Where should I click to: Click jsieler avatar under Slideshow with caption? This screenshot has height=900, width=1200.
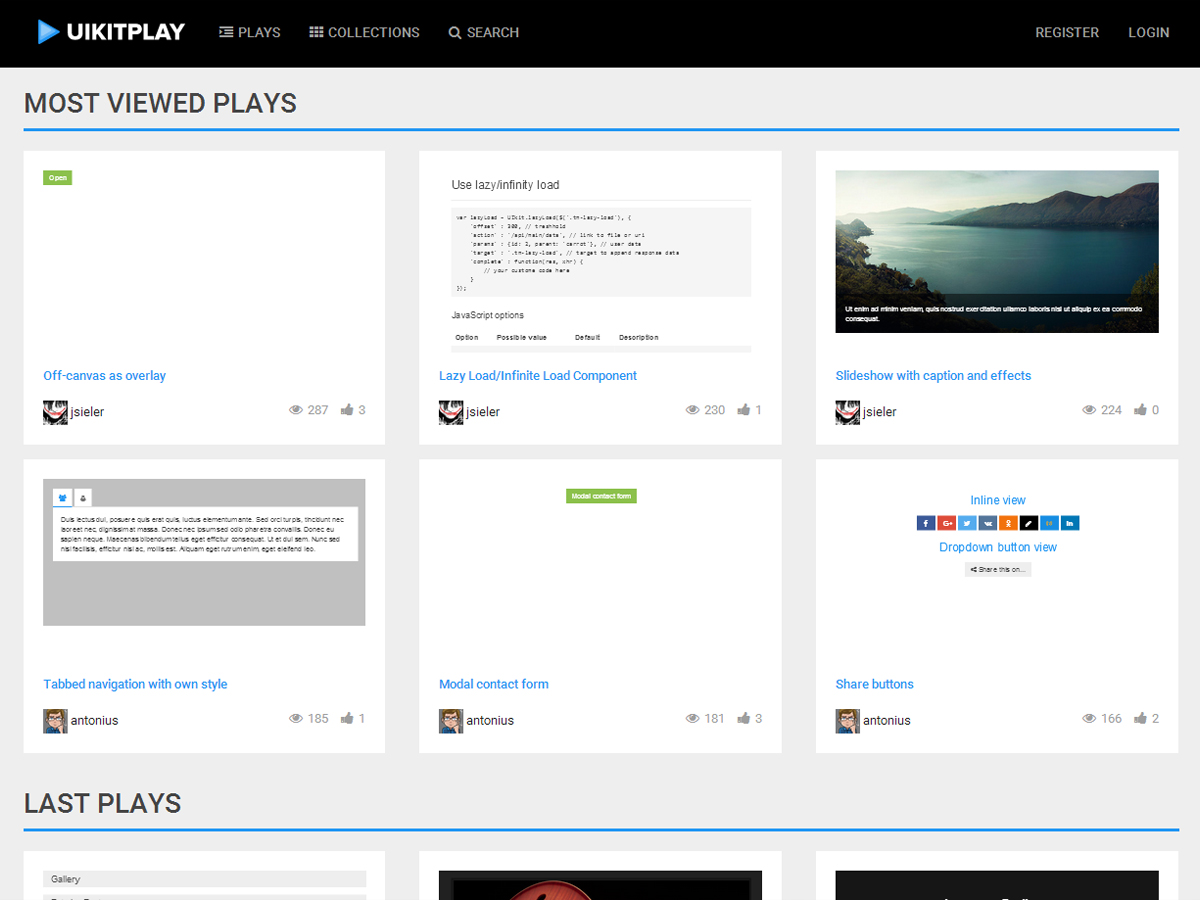848,412
